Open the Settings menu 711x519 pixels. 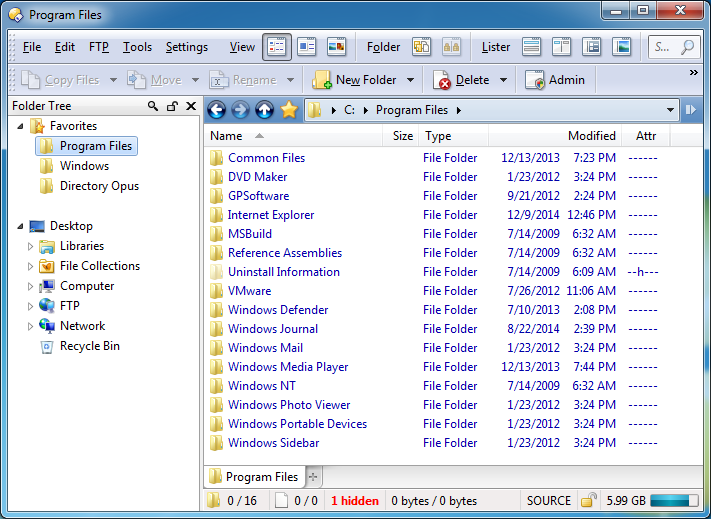pyautogui.click(x=187, y=47)
